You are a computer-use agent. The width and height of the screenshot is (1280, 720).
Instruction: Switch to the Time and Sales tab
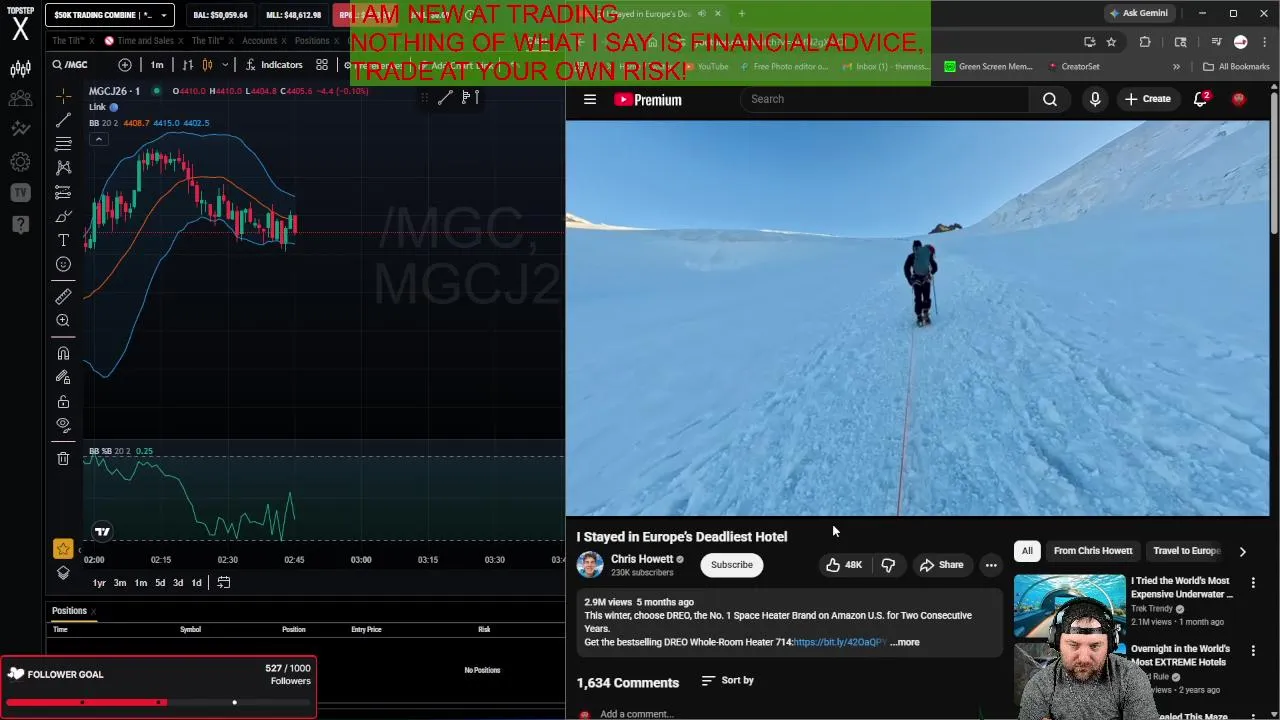click(x=145, y=41)
